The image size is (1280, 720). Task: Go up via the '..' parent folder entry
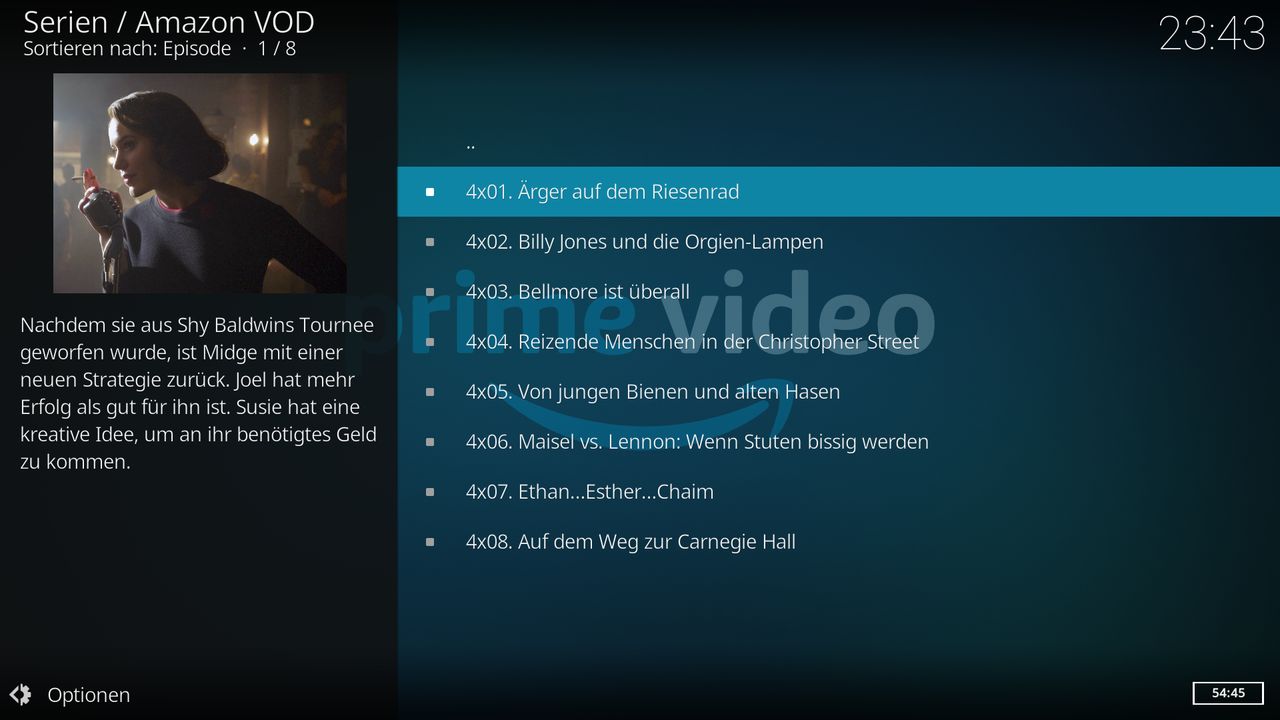tap(838, 142)
